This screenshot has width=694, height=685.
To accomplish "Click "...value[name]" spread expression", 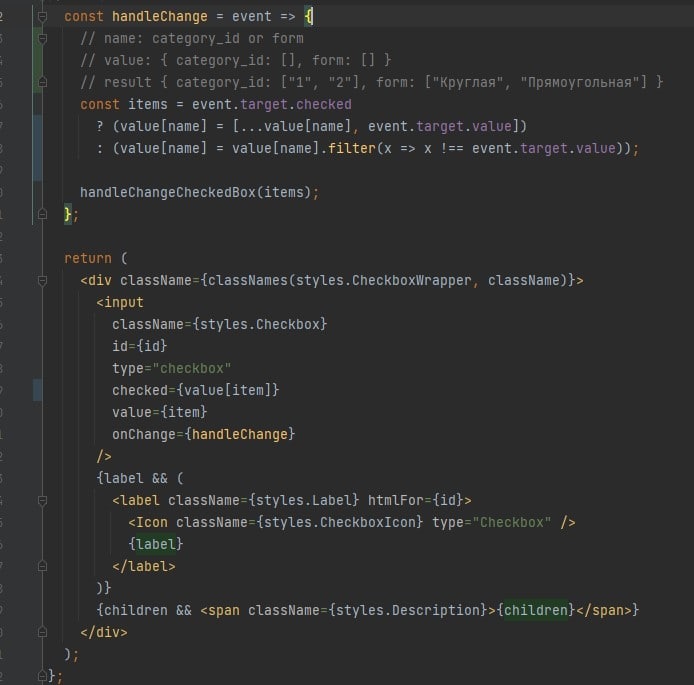I will click(x=296, y=127).
